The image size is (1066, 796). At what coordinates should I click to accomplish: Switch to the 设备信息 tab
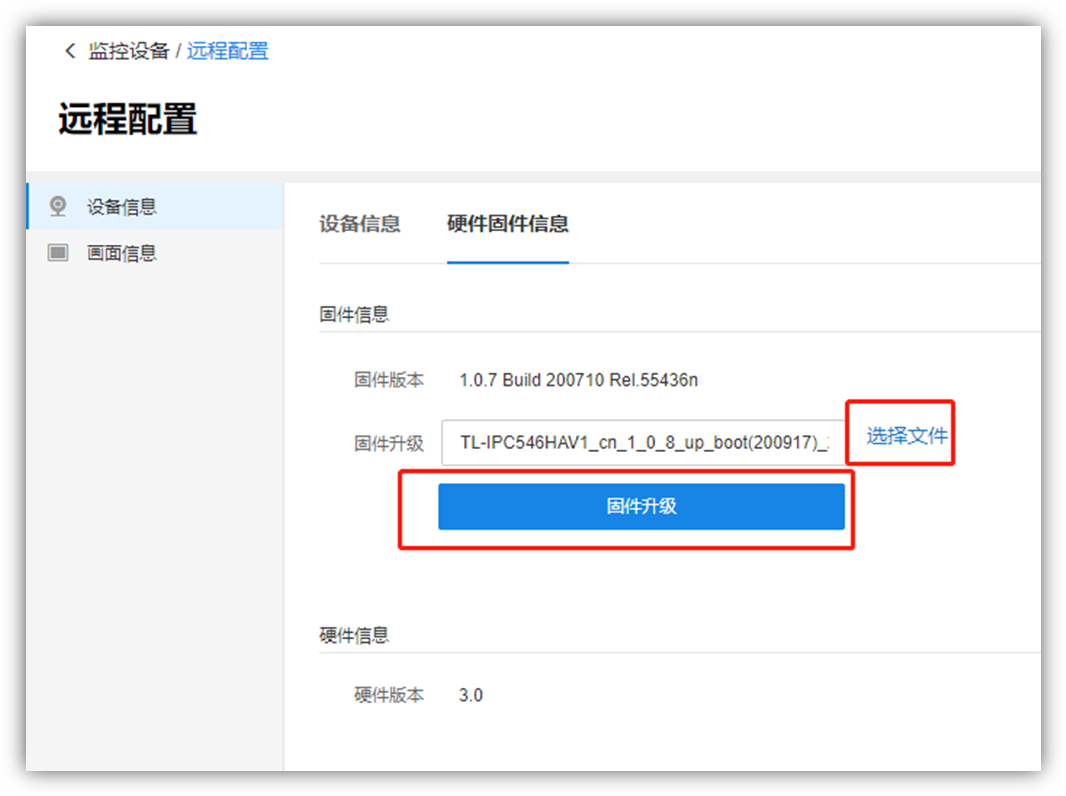(x=361, y=225)
